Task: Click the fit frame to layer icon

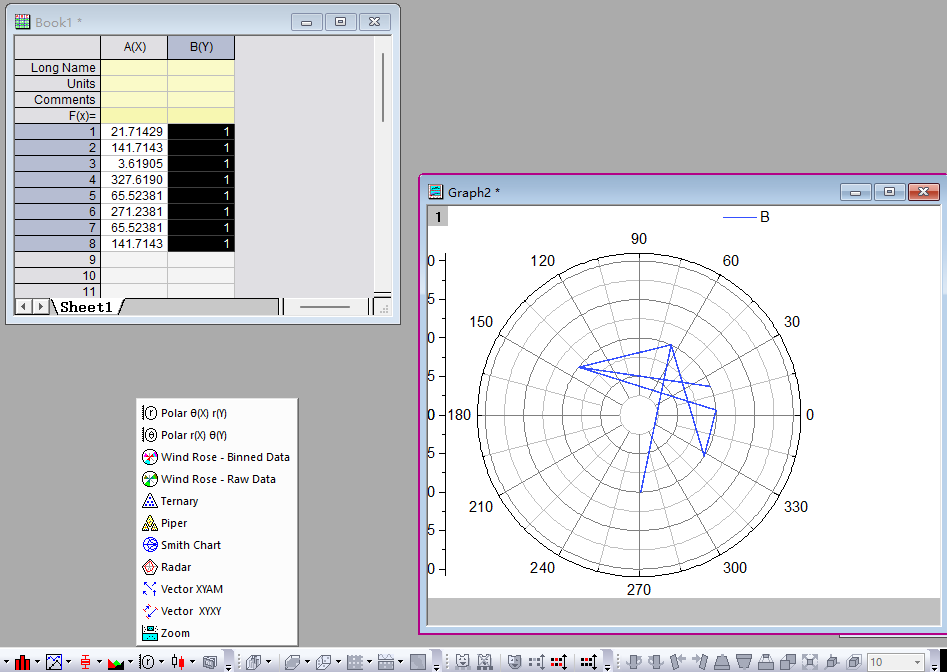Action: pos(810,662)
